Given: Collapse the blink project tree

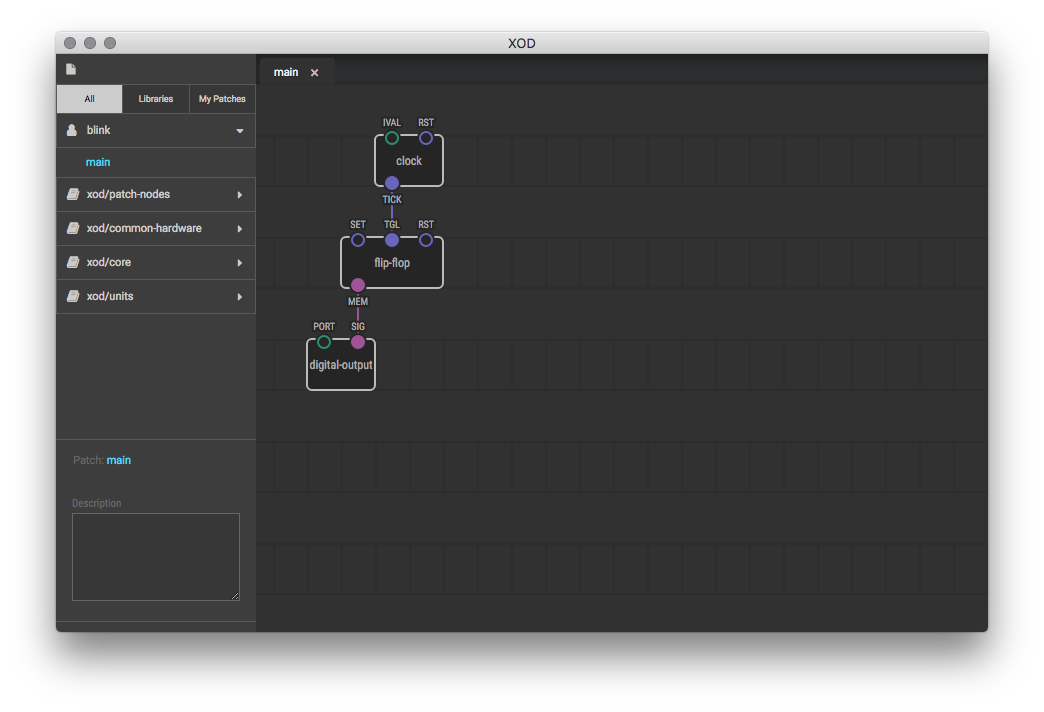Looking at the screenshot, I should click(x=239, y=131).
